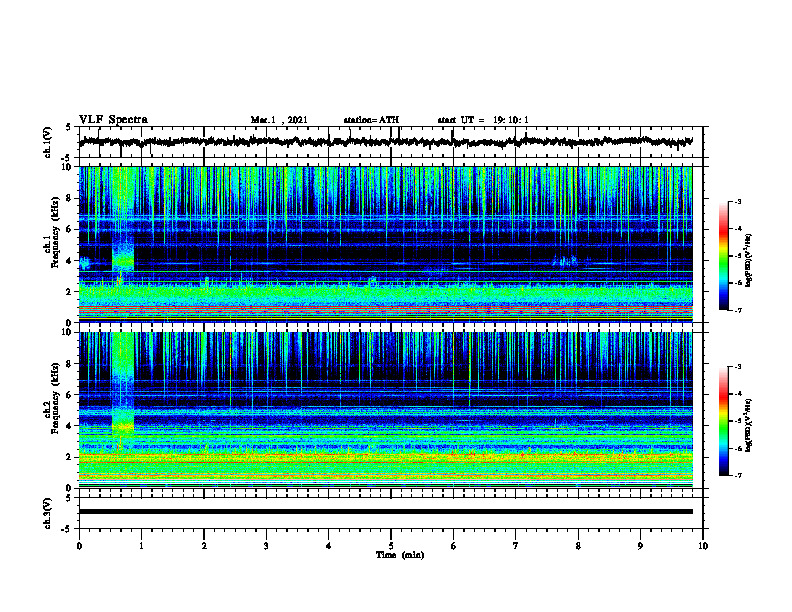
Task: Click time axis tick label "1"
Action: tap(141, 546)
